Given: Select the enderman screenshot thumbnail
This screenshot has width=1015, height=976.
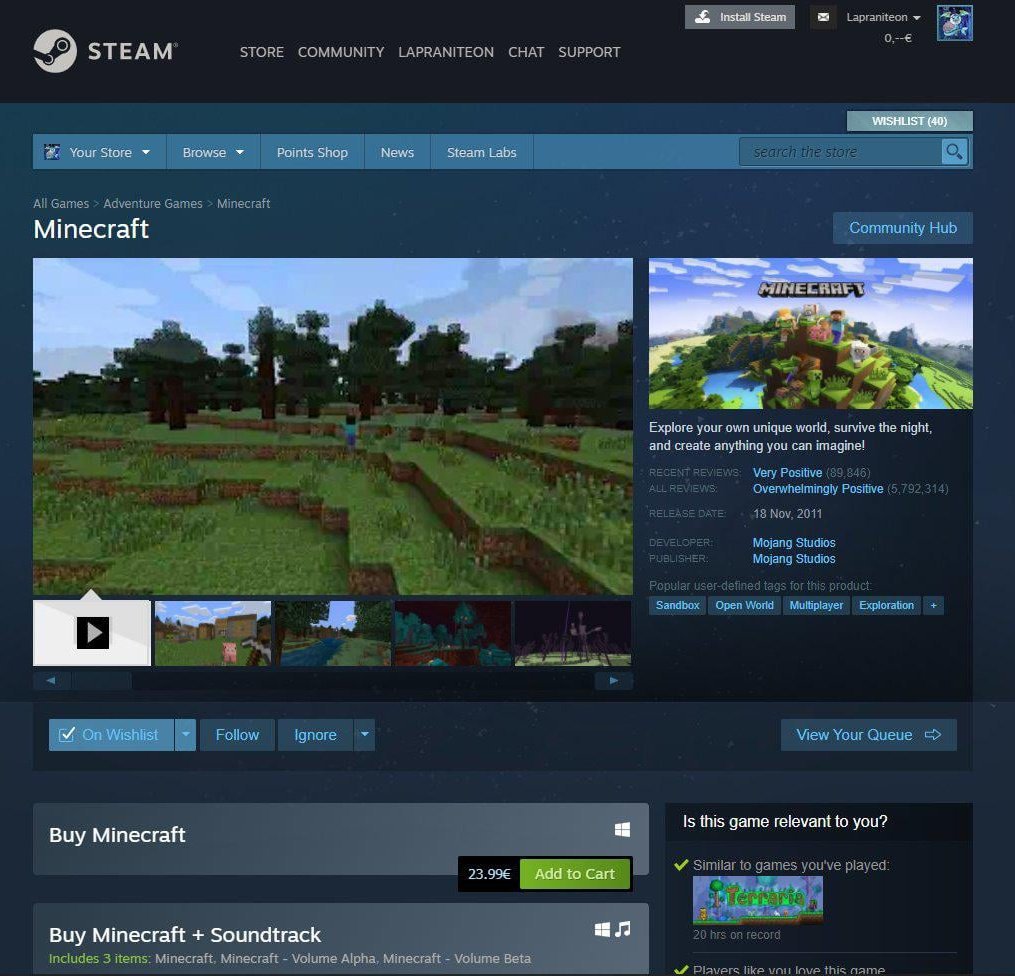Looking at the screenshot, I should [x=573, y=633].
